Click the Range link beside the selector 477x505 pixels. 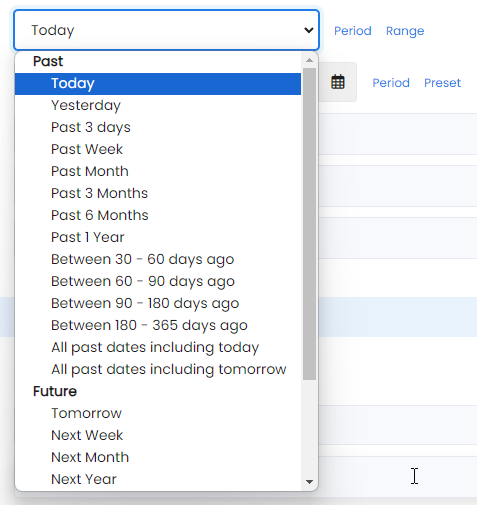pos(405,31)
